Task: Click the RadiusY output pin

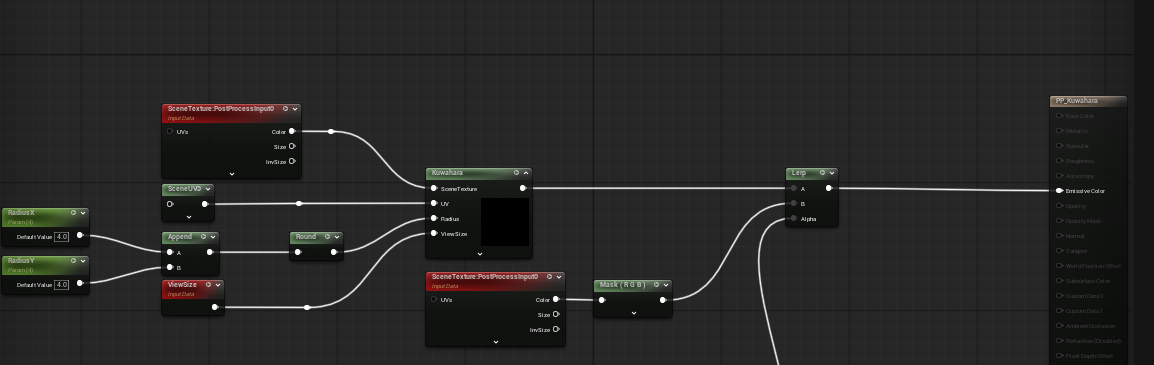Action: [79, 283]
